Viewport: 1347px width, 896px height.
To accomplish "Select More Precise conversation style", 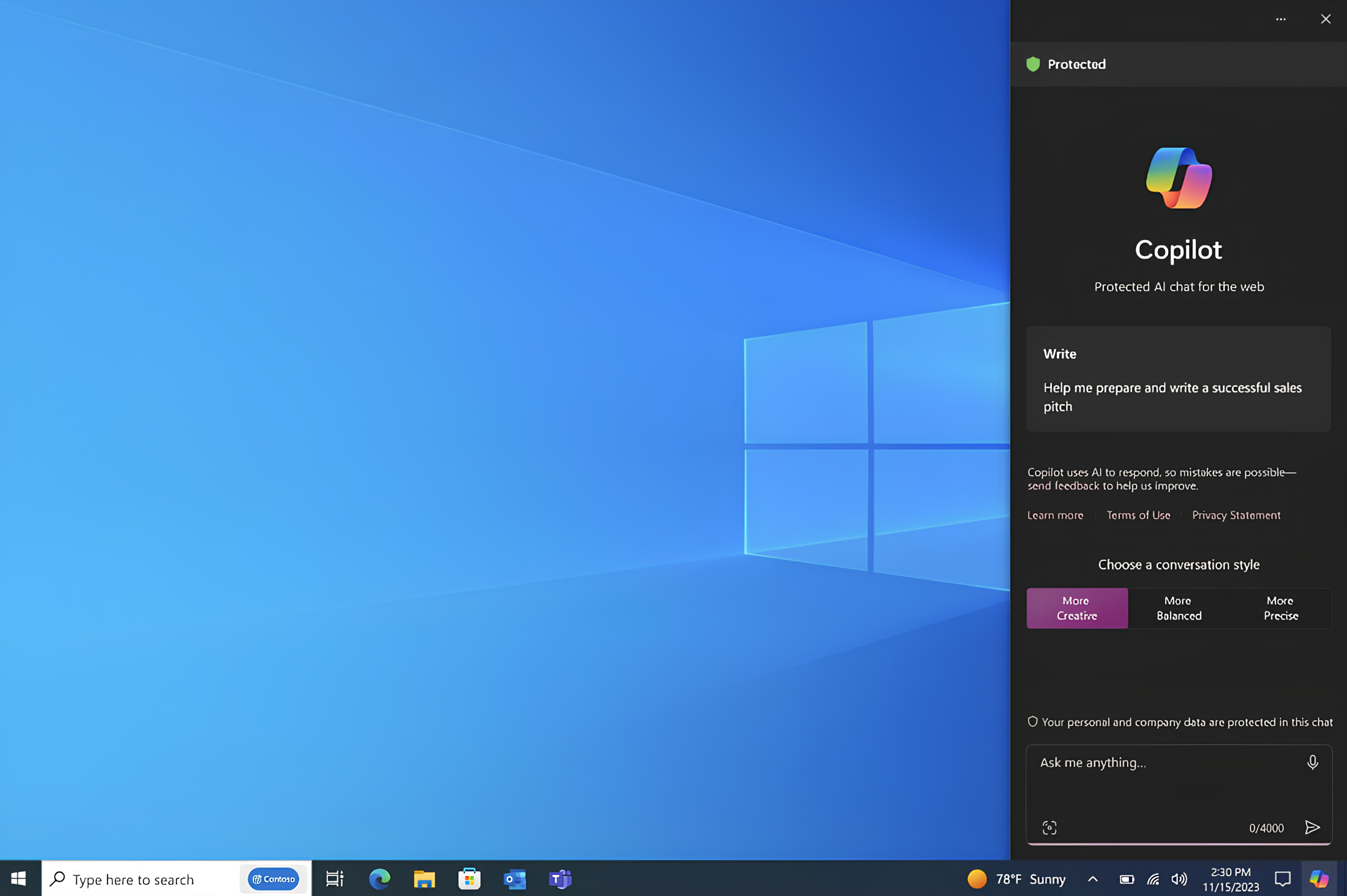I will [x=1281, y=608].
